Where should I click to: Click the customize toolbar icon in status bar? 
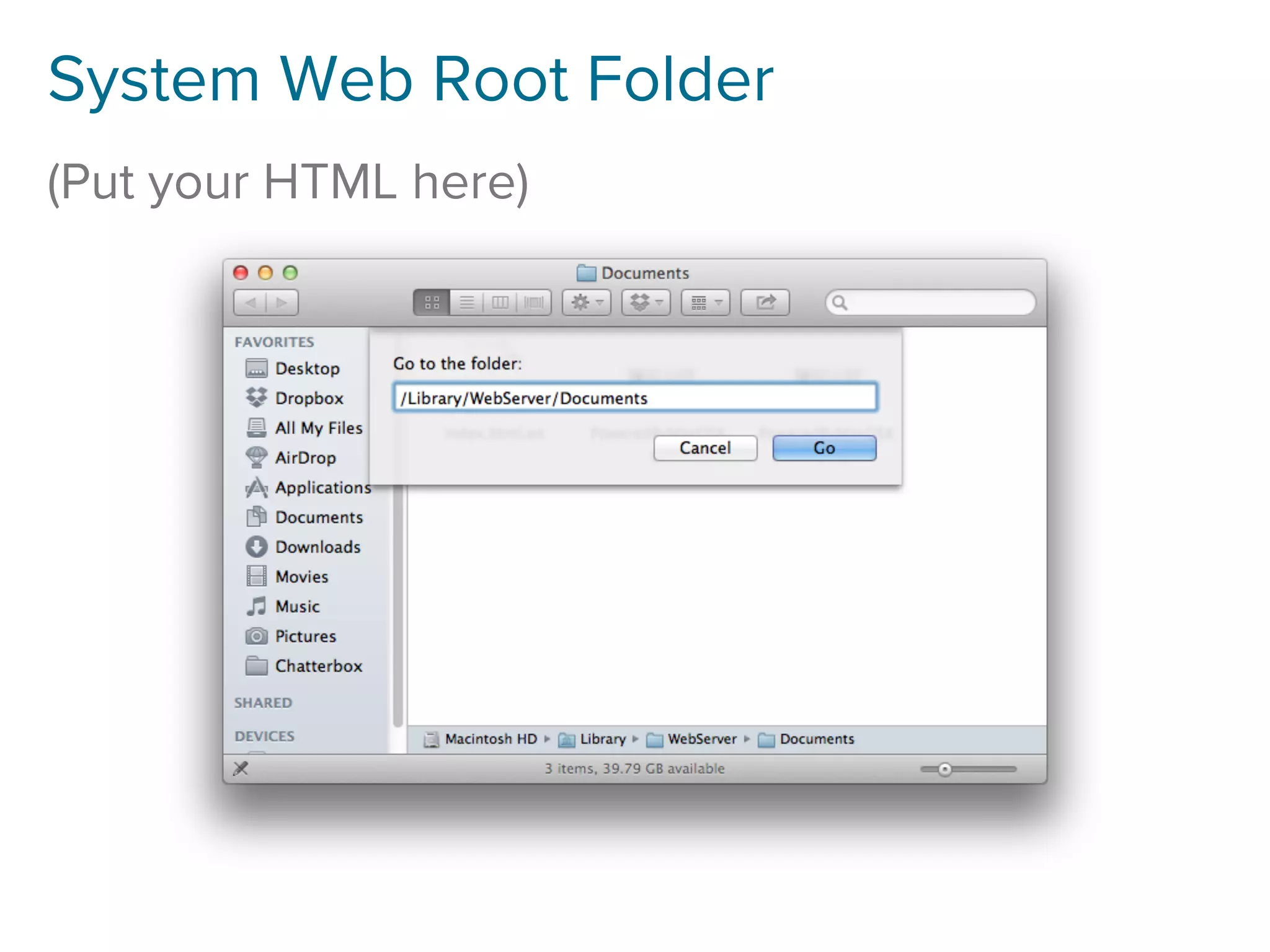(241, 769)
